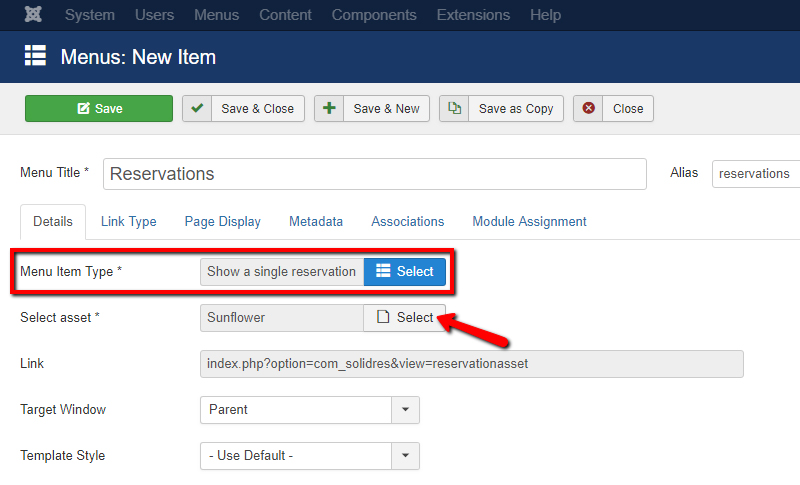Click the Alias text field

756,174
